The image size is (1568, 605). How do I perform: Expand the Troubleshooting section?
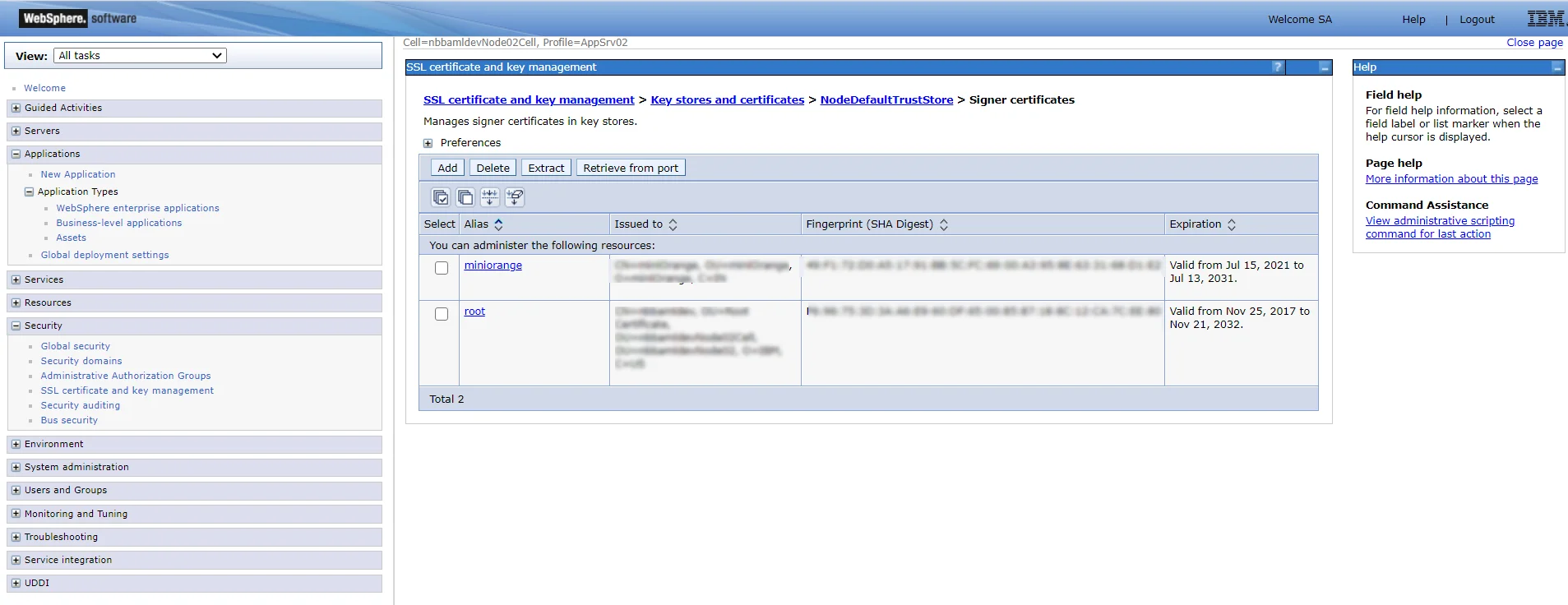click(x=16, y=537)
